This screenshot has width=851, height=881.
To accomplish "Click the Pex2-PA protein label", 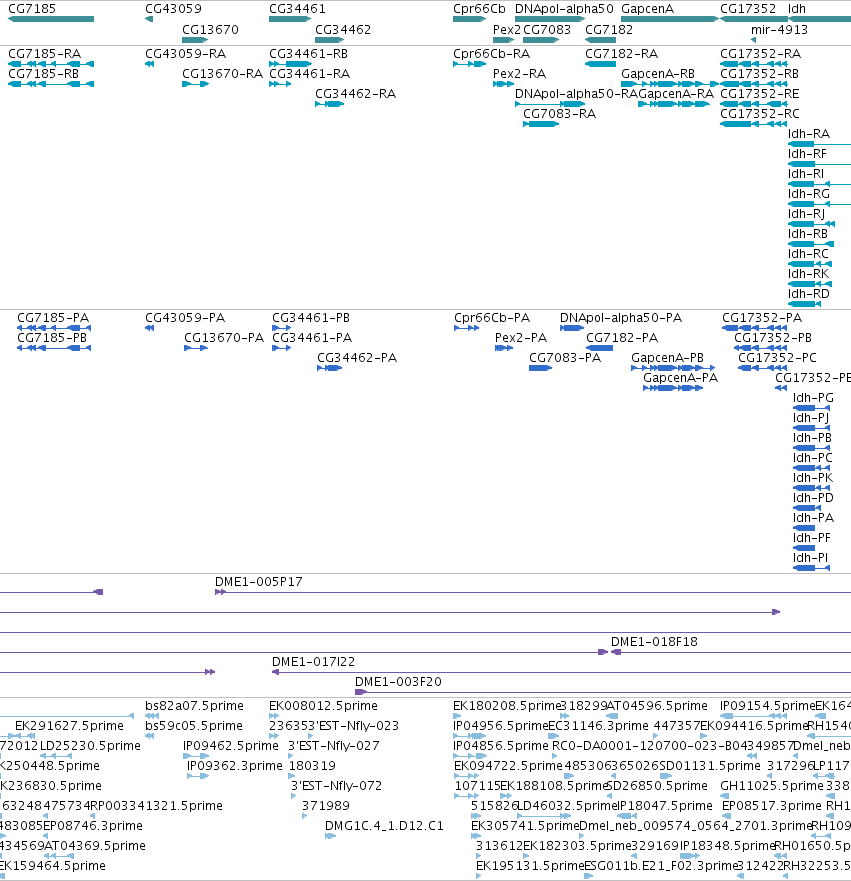I will pos(521,338).
